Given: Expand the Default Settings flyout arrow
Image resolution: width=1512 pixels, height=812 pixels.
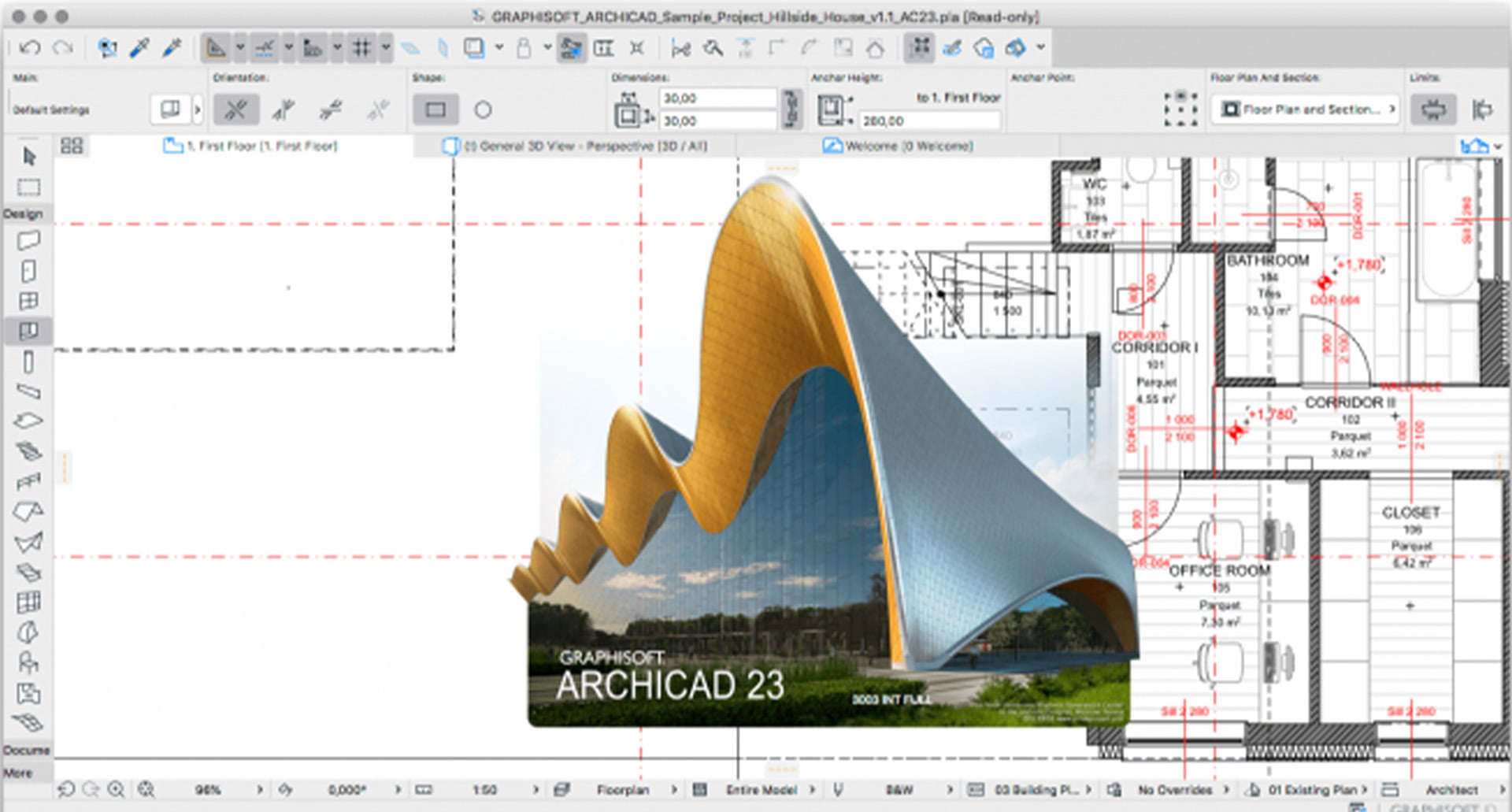Looking at the screenshot, I should [197, 109].
